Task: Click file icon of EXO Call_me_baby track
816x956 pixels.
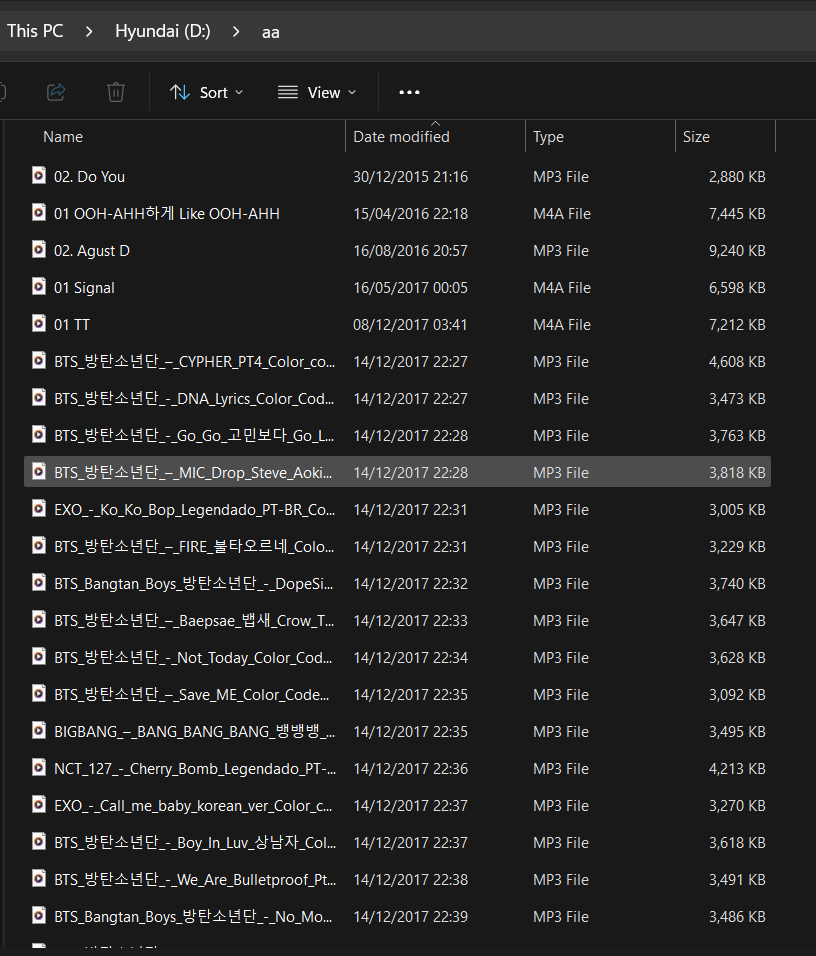Action: 39,805
